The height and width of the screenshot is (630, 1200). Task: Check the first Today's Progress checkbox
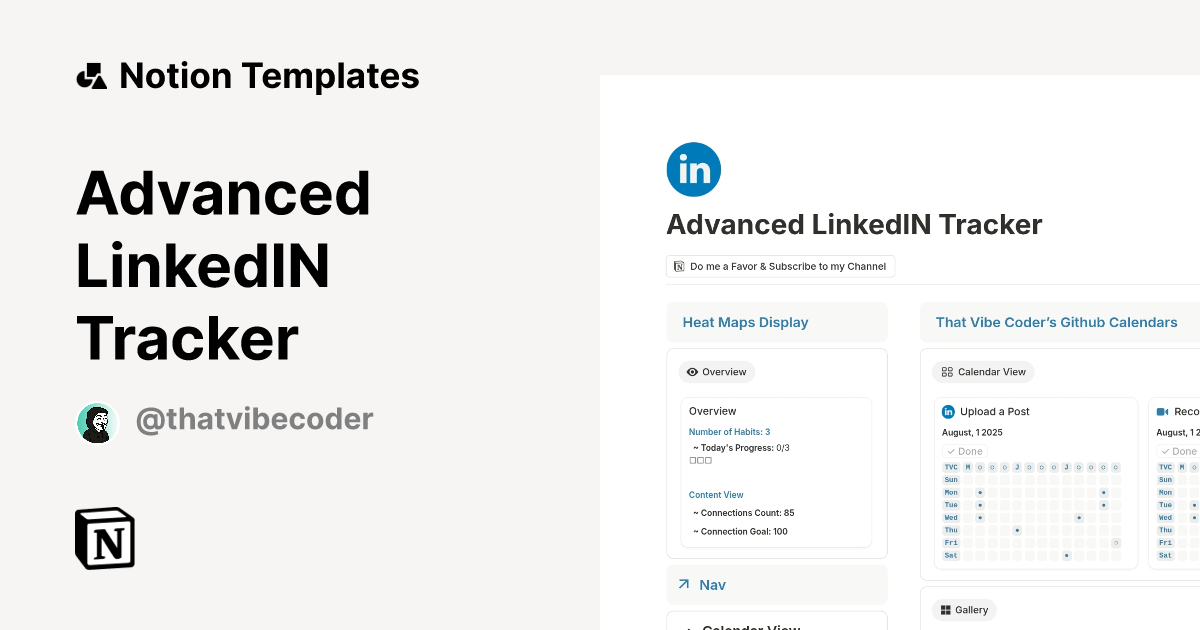pyautogui.click(x=692, y=459)
